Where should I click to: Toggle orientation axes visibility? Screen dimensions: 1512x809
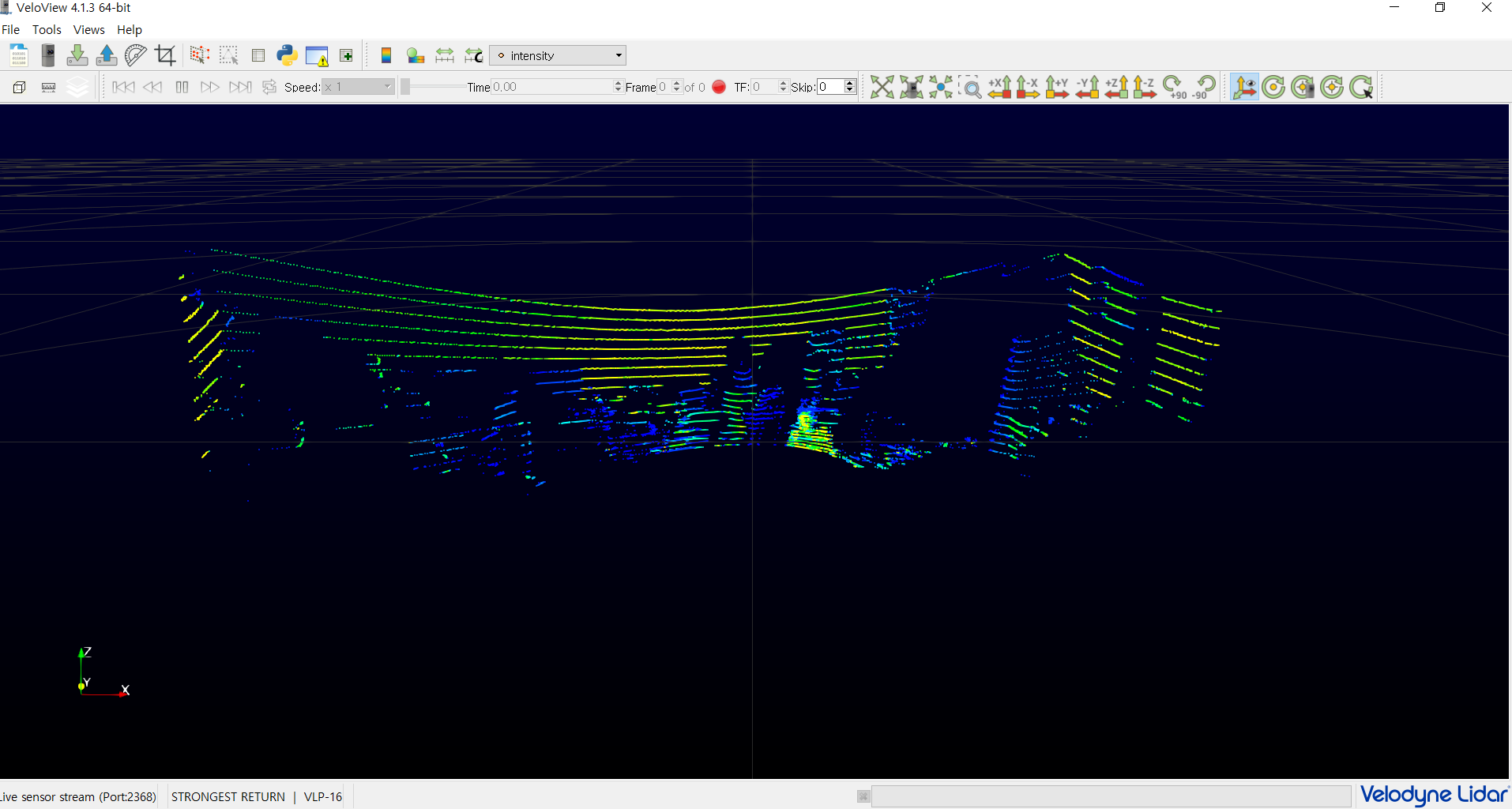coord(1244,87)
